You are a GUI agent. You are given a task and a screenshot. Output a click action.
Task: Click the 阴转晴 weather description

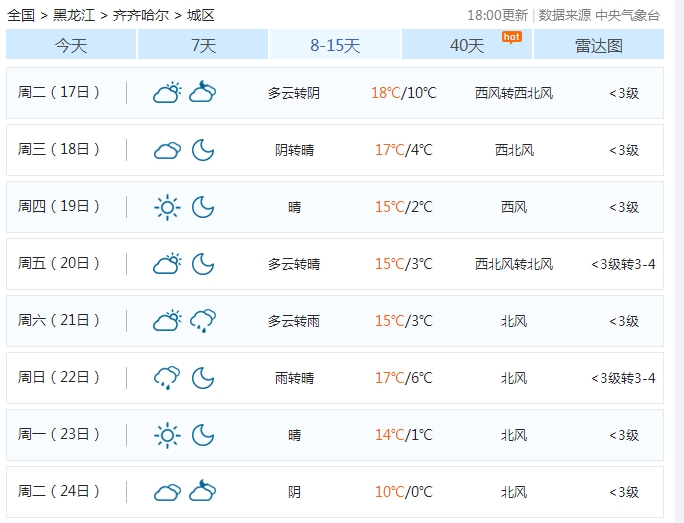pos(294,150)
